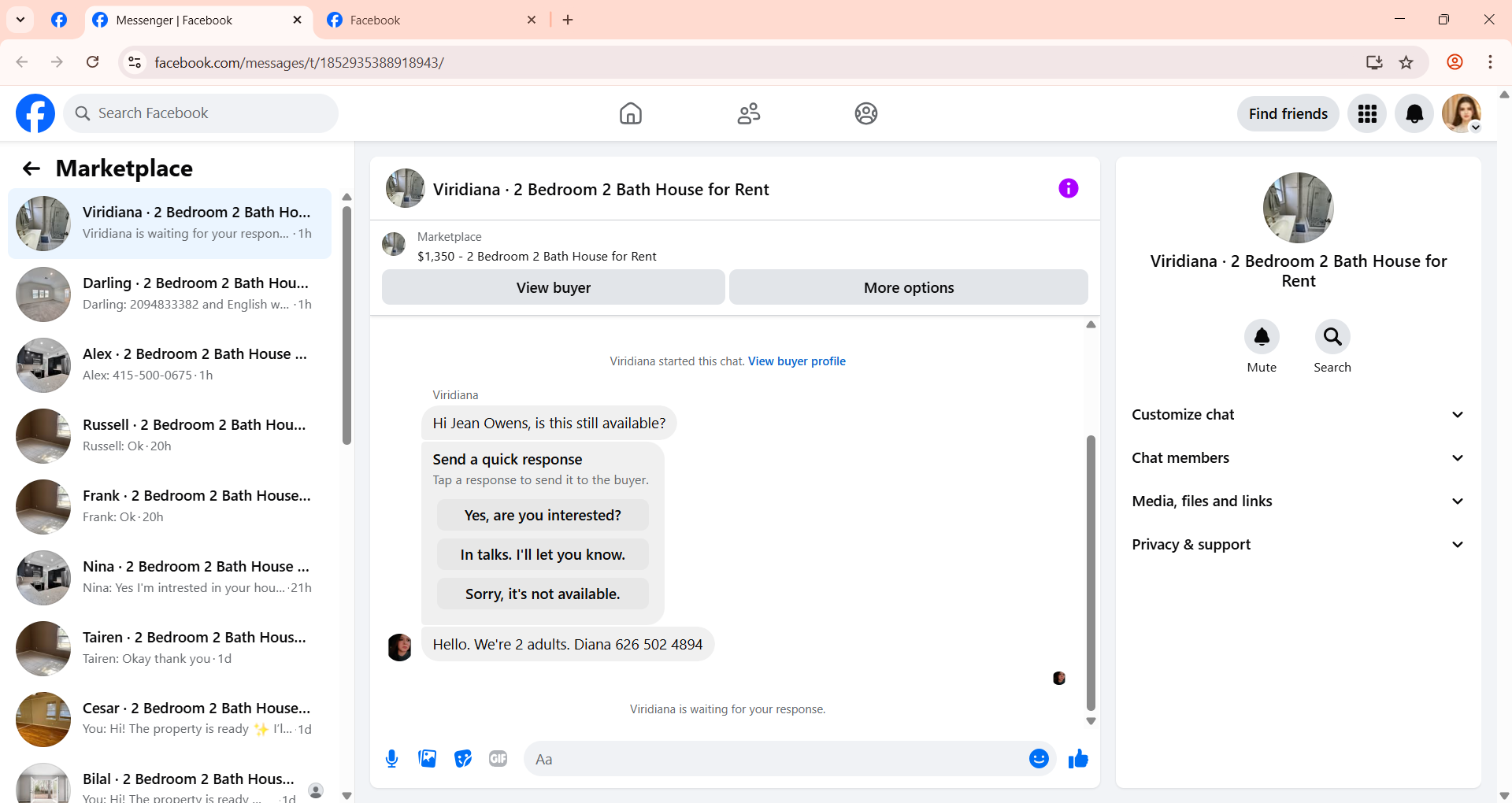Open the Friends icon in top navigation
The height and width of the screenshot is (803, 1512).
click(748, 113)
